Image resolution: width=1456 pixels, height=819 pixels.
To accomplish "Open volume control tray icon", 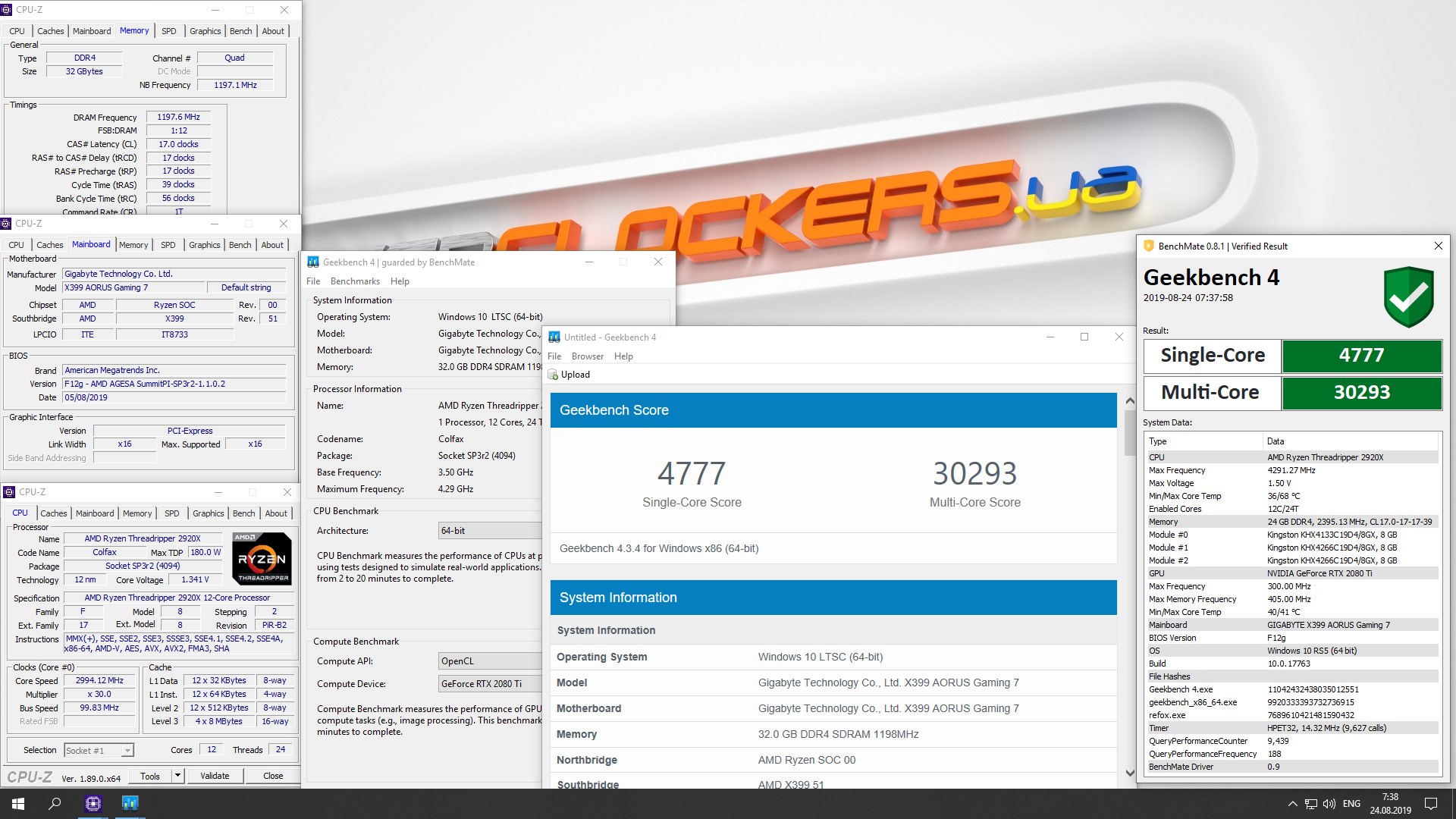I will 1329,804.
